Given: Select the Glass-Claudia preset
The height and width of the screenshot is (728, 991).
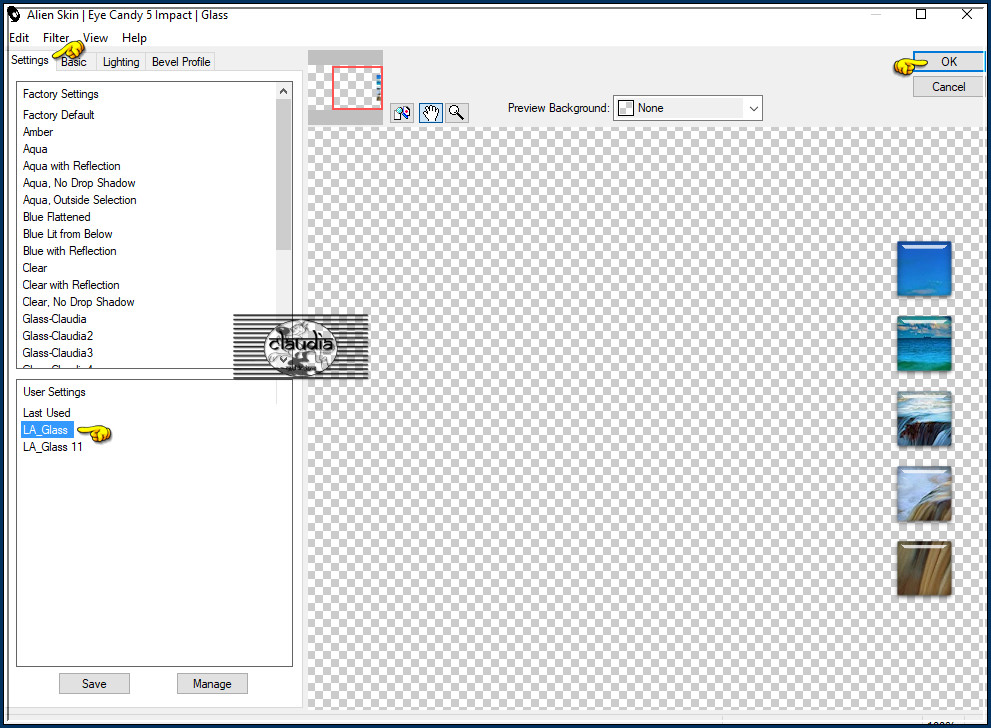Looking at the screenshot, I should tap(54, 320).
